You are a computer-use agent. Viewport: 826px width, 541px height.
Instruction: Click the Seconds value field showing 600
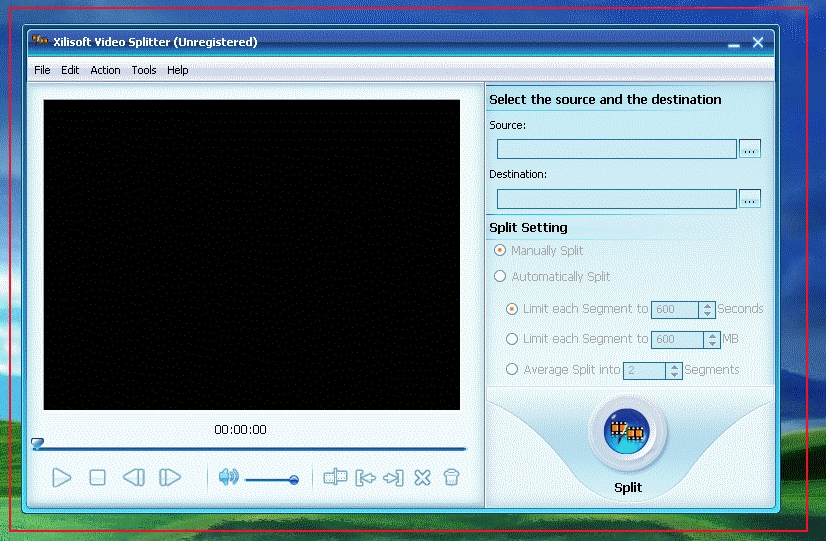tap(675, 310)
